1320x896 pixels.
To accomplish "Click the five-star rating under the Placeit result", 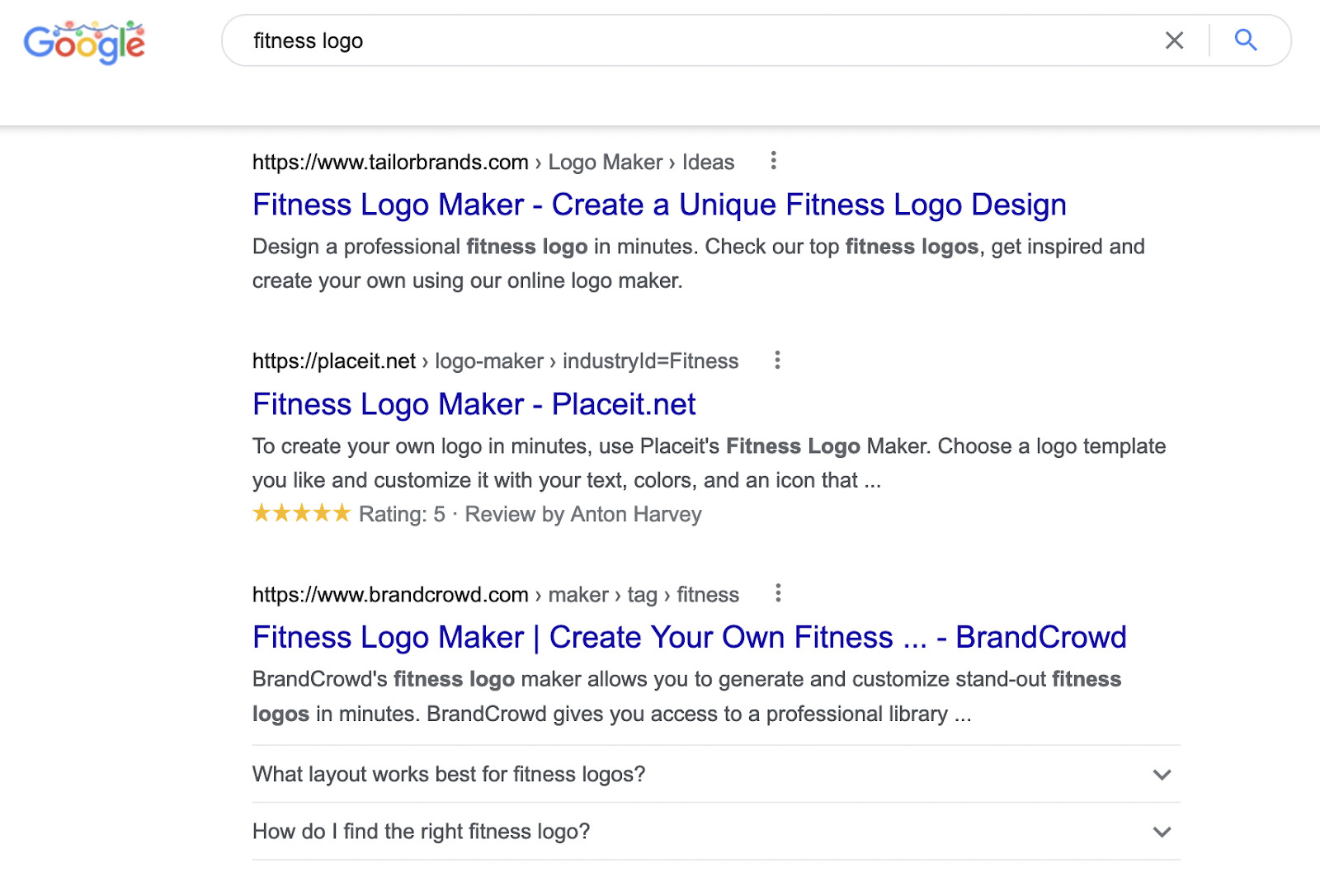I will click(301, 513).
